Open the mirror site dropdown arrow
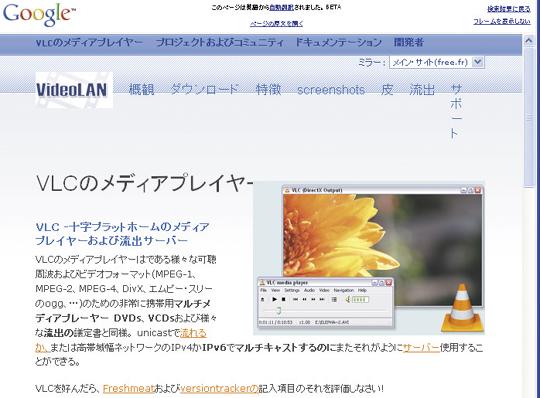The image size is (540, 398). tap(477, 62)
